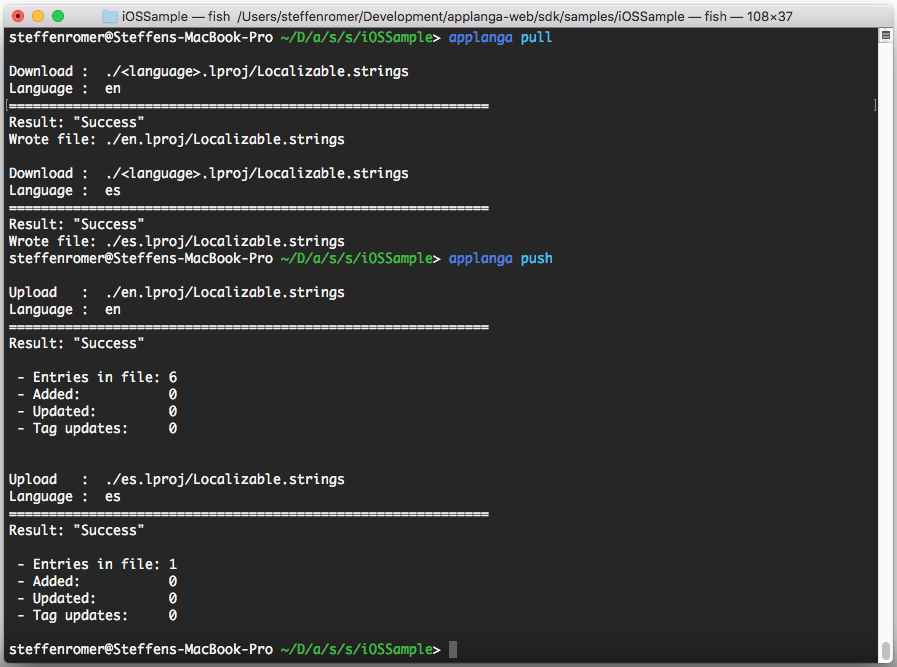Click the first 'Download : ./<language>.lproj' line
This screenshot has width=897, height=667.
click(209, 72)
